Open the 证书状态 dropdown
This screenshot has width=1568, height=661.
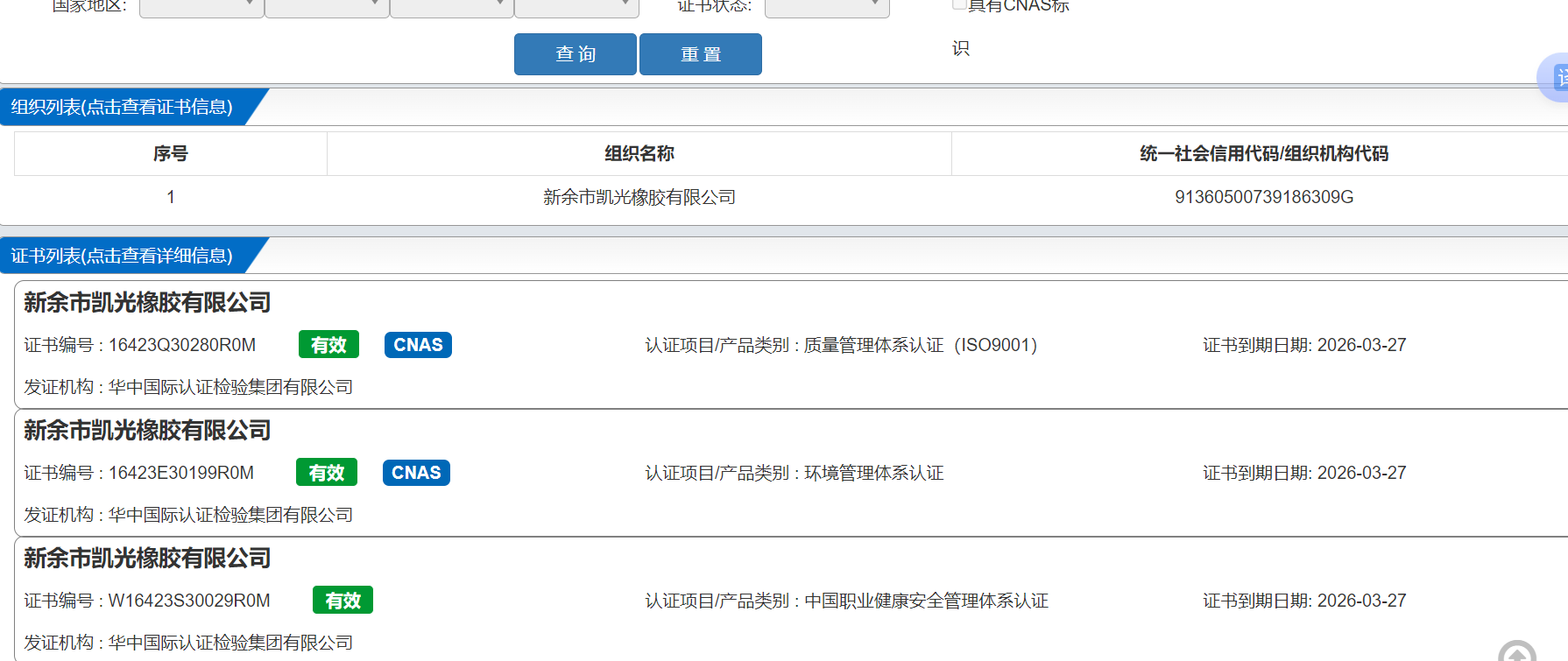tap(827, 7)
